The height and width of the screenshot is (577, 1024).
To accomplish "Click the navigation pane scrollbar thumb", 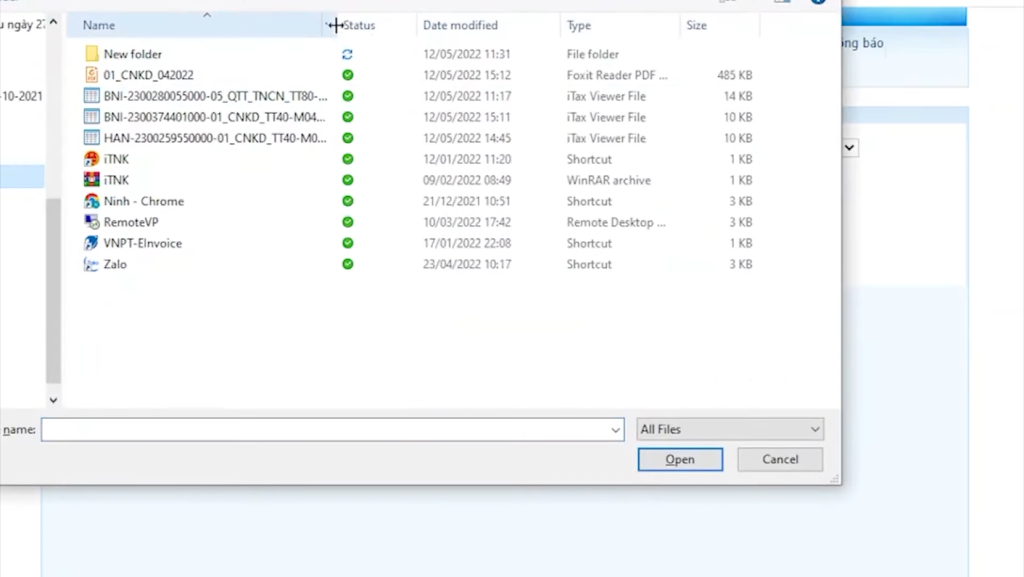I will tap(54, 290).
